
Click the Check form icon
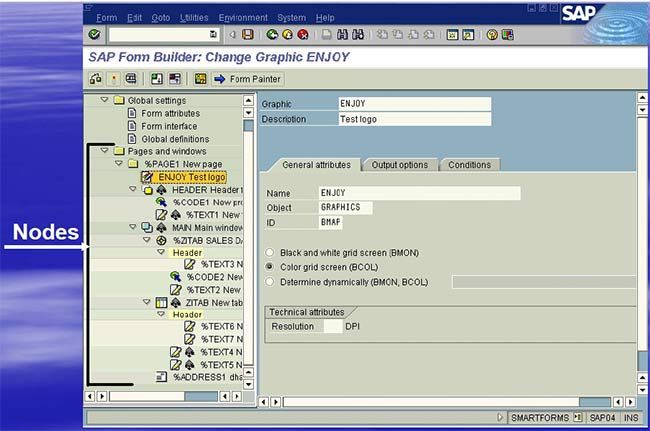[114, 79]
